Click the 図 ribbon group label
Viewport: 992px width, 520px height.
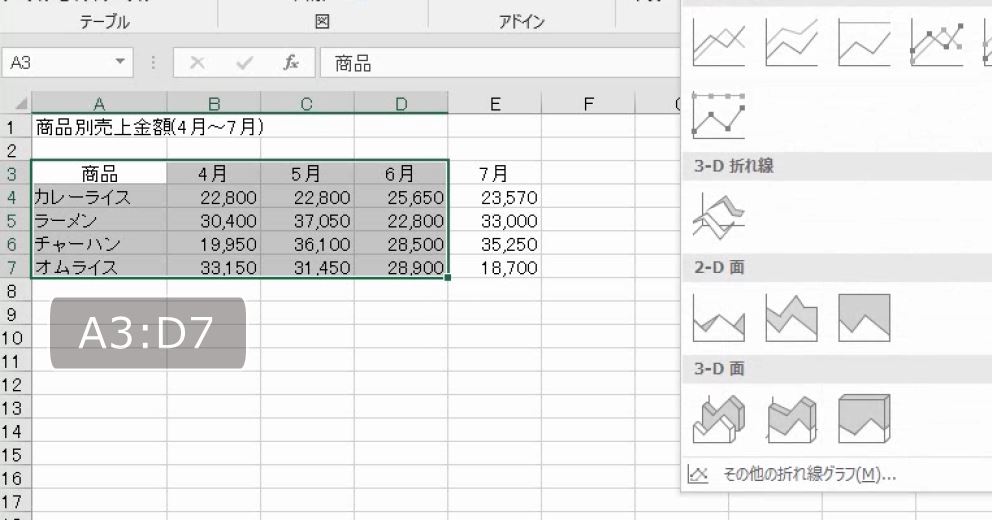point(322,22)
